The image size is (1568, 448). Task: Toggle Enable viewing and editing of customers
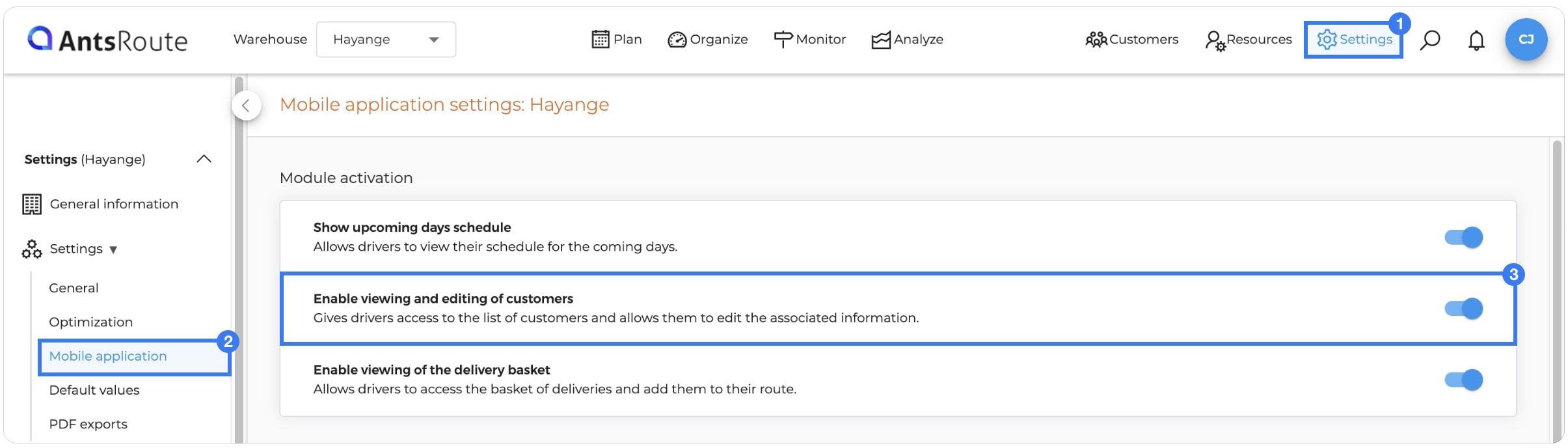(1463, 308)
